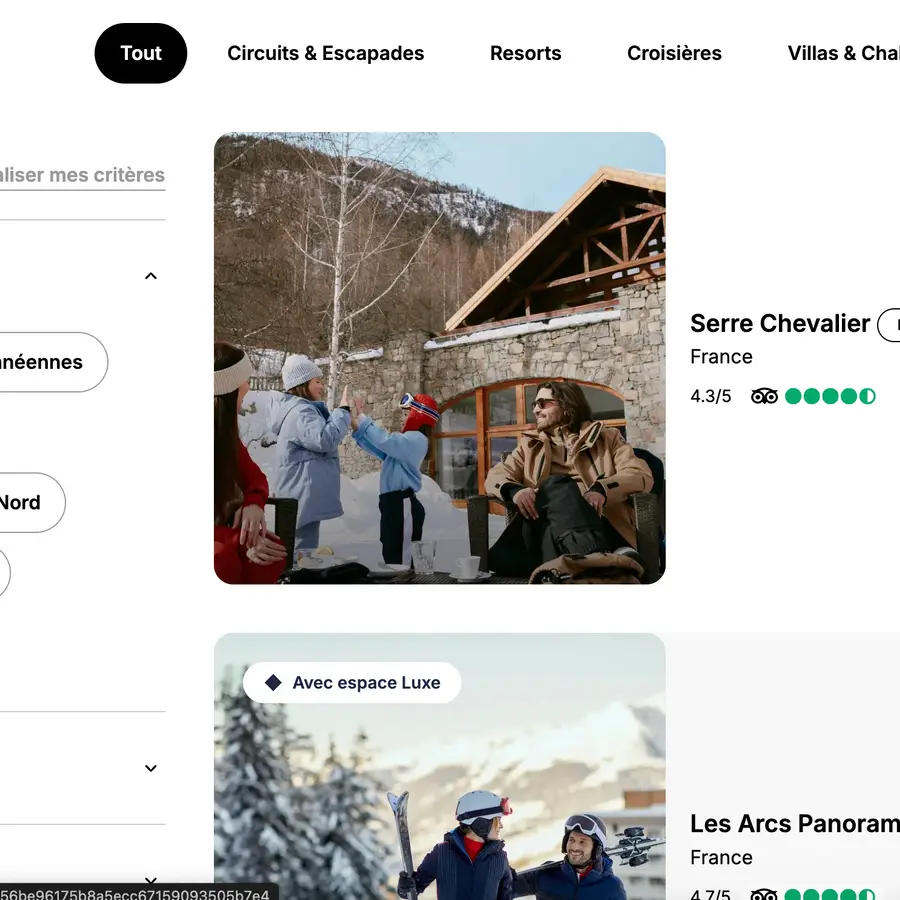Select the Tout tab
This screenshot has height=900, width=900.
pyautogui.click(x=141, y=54)
